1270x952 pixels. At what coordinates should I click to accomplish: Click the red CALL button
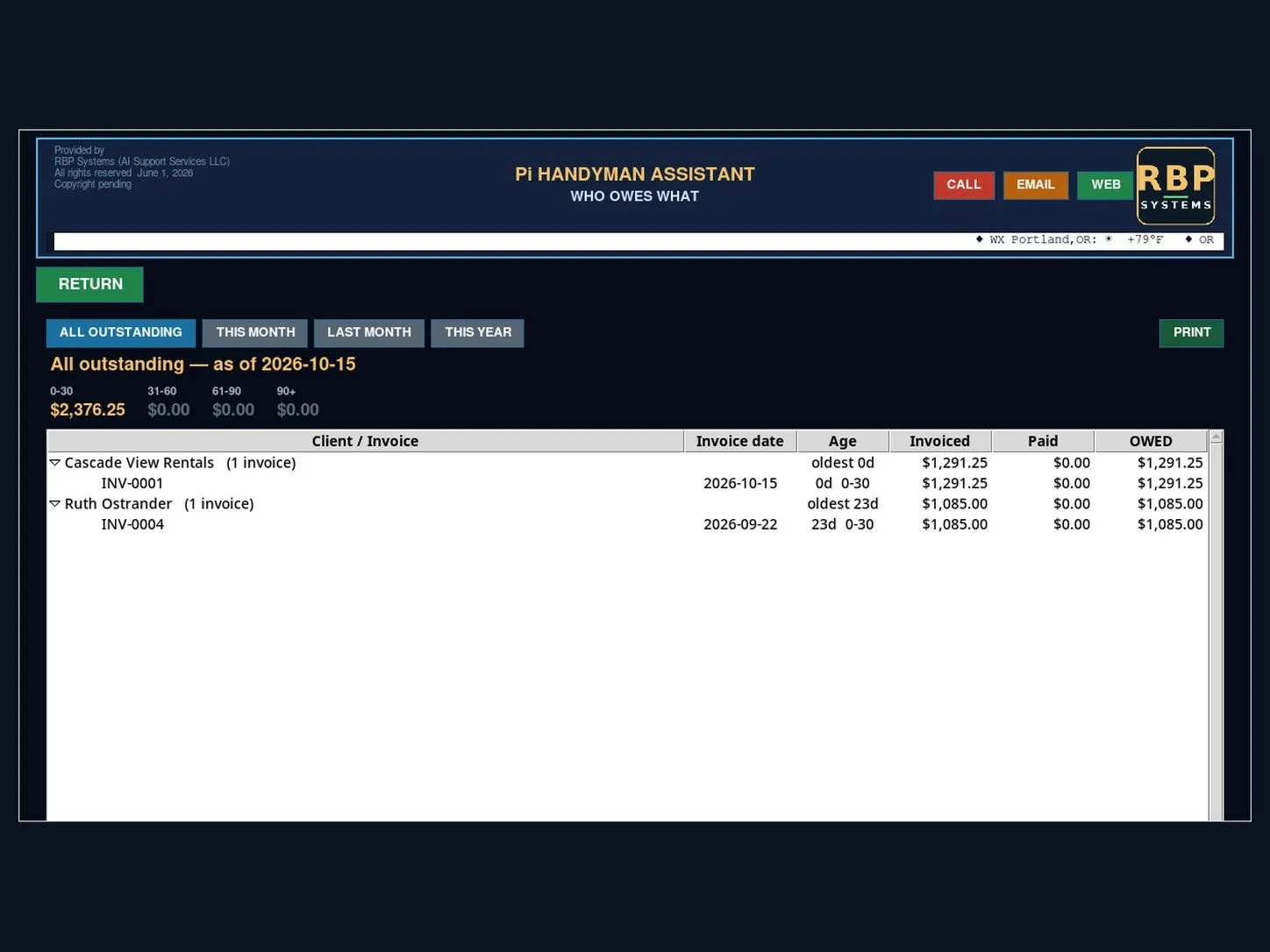click(x=964, y=185)
